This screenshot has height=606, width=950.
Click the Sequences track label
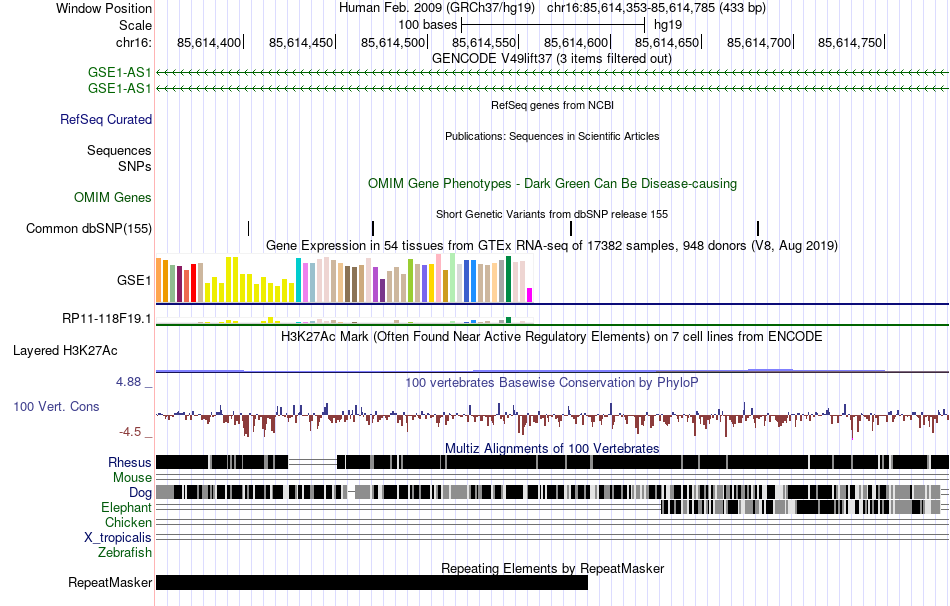click(x=119, y=150)
